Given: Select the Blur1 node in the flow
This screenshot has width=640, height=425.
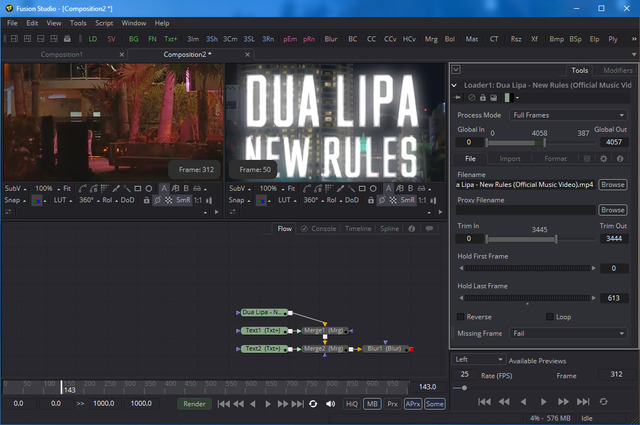Looking at the screenshot, I should tap(384, 349).
